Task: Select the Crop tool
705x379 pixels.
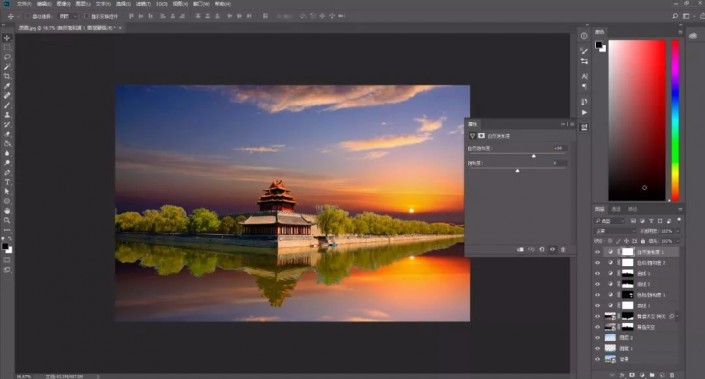Action: tap(7, 76)
